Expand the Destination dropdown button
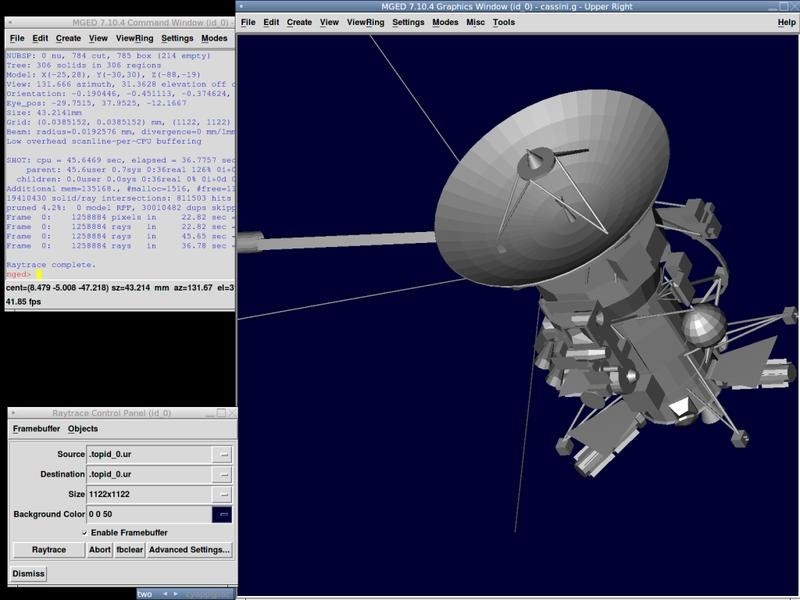Viewport: 800px width, 600px height. (224, 474)
